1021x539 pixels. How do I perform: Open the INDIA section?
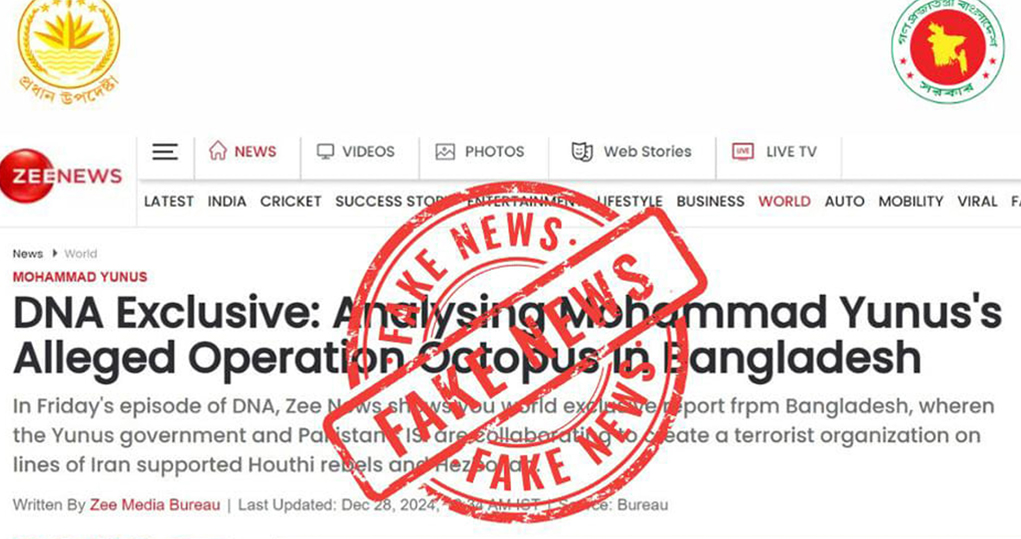click(x=227, y=202)
